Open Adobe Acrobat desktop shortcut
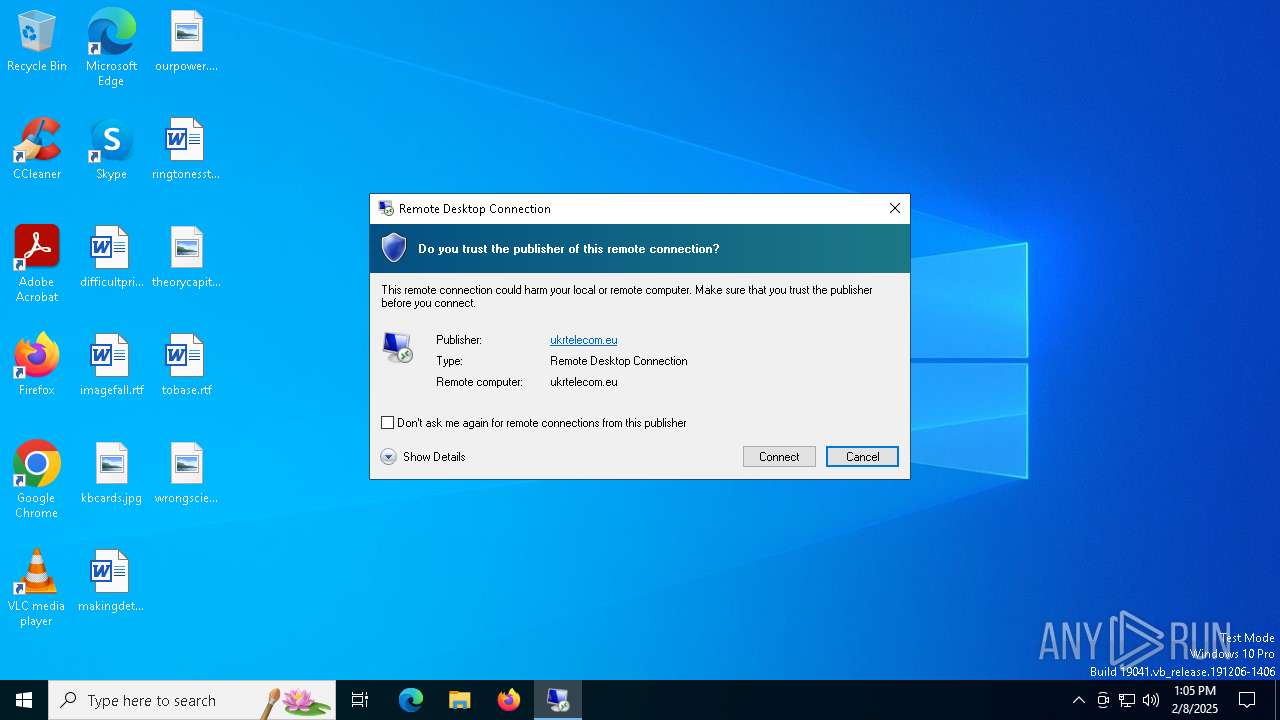 point(37,264)
